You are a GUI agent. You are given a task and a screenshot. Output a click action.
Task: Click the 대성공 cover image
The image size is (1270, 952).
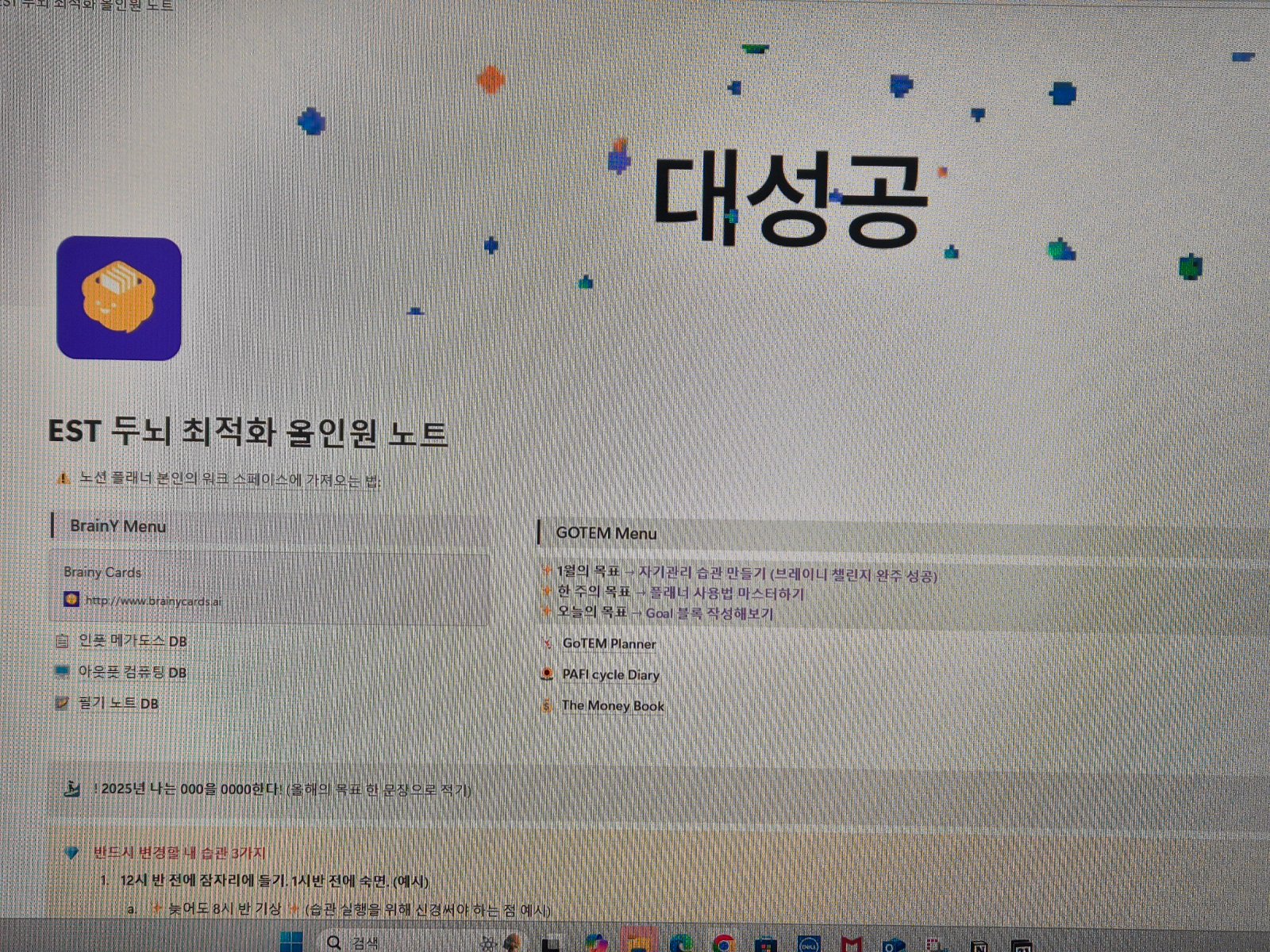(790, 198)
